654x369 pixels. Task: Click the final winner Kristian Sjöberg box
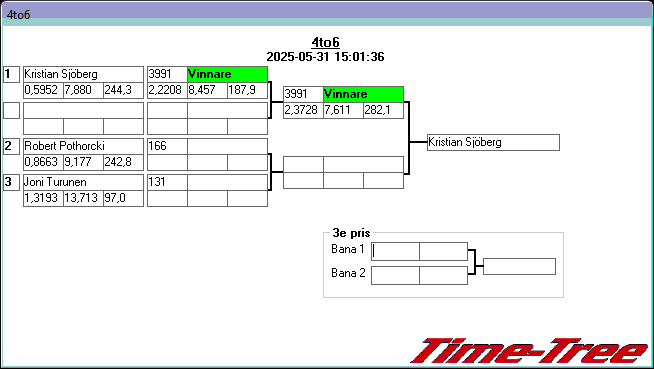pos(493,142)
